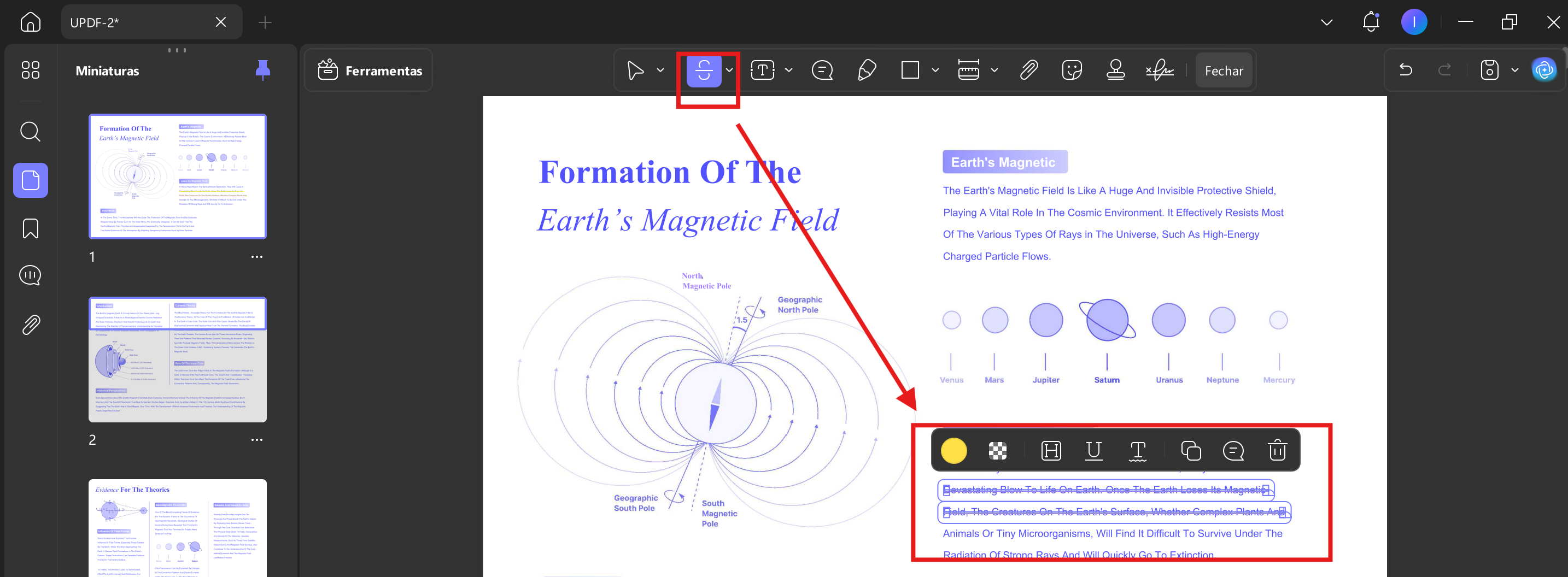Expand the strikethrough tool dropdown arrow
Viewport: 1568px width, 577px height.
pos(729,70)
